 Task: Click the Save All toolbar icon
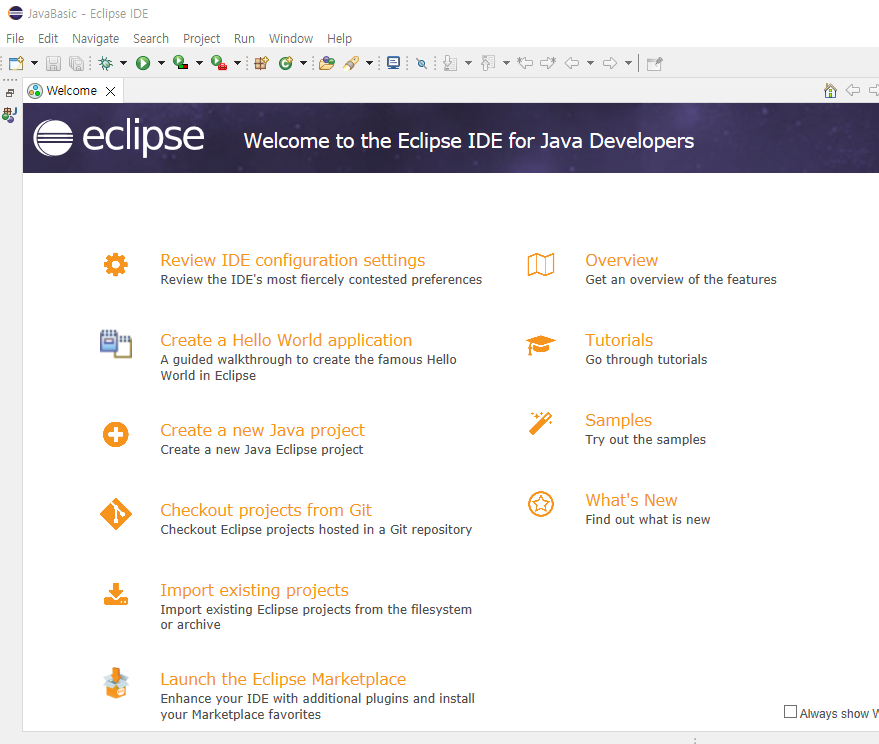(x=76, y=63)
